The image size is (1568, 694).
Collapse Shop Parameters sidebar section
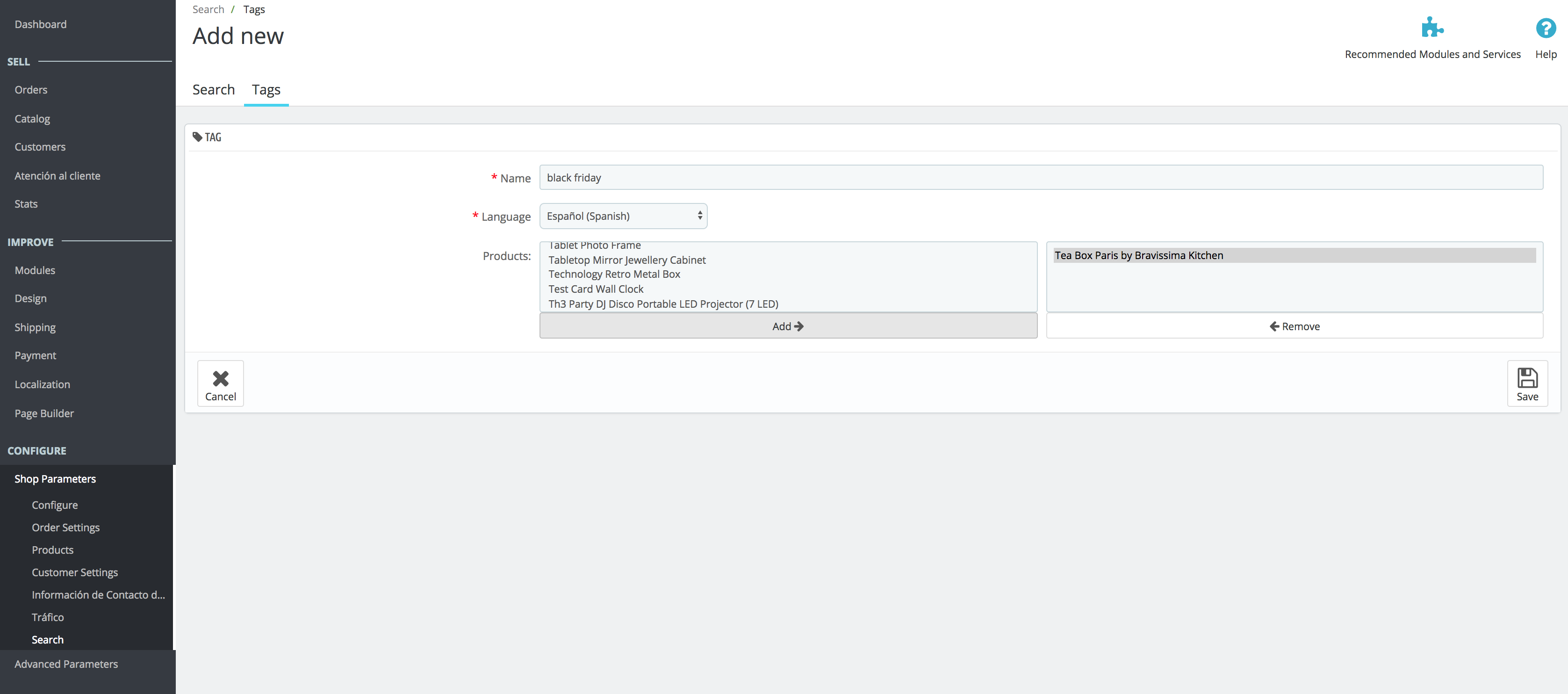[55, 479]
